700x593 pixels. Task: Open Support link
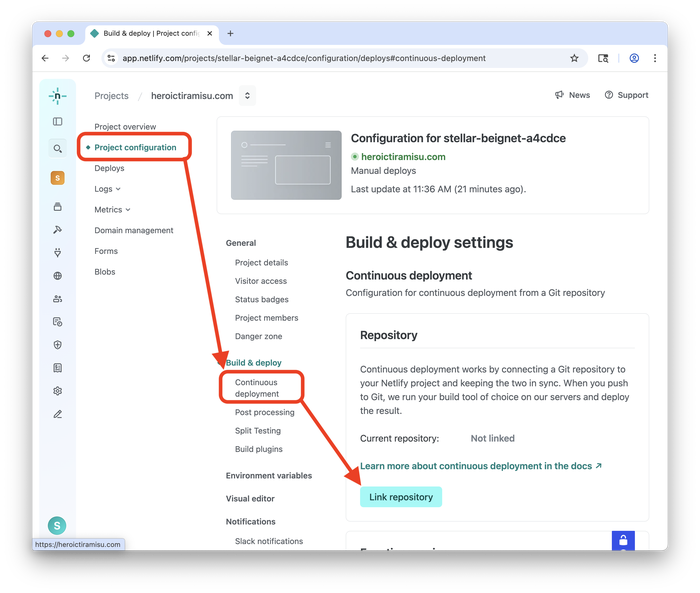[x=626, y=95]
